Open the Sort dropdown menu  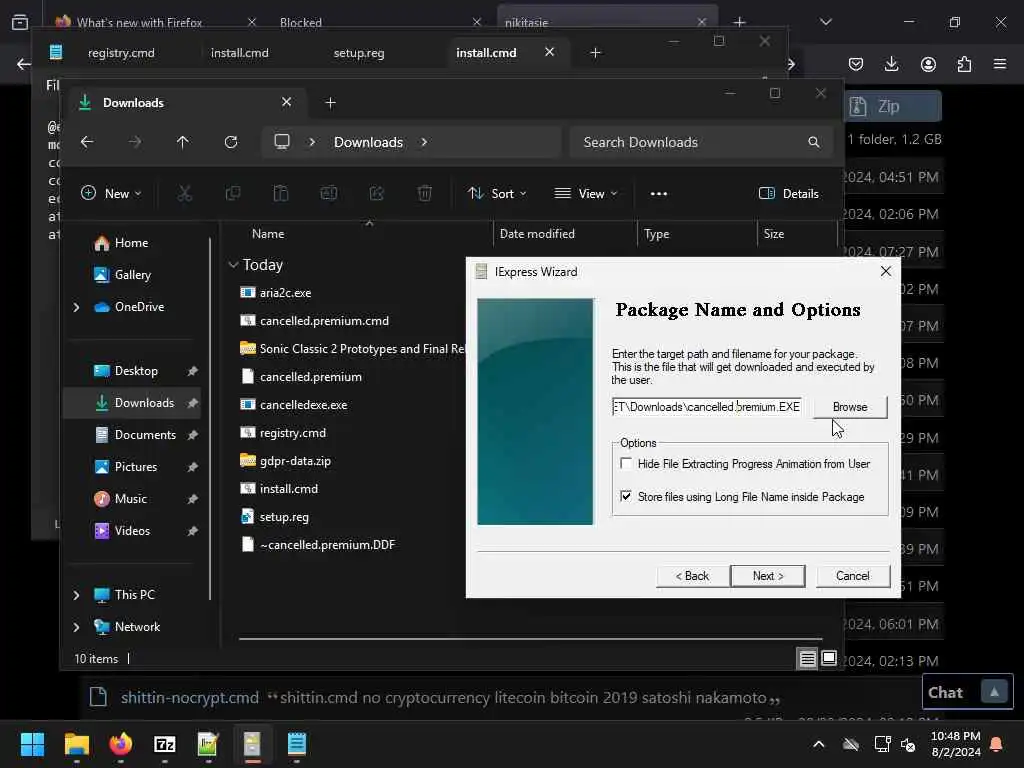[497, 193]
